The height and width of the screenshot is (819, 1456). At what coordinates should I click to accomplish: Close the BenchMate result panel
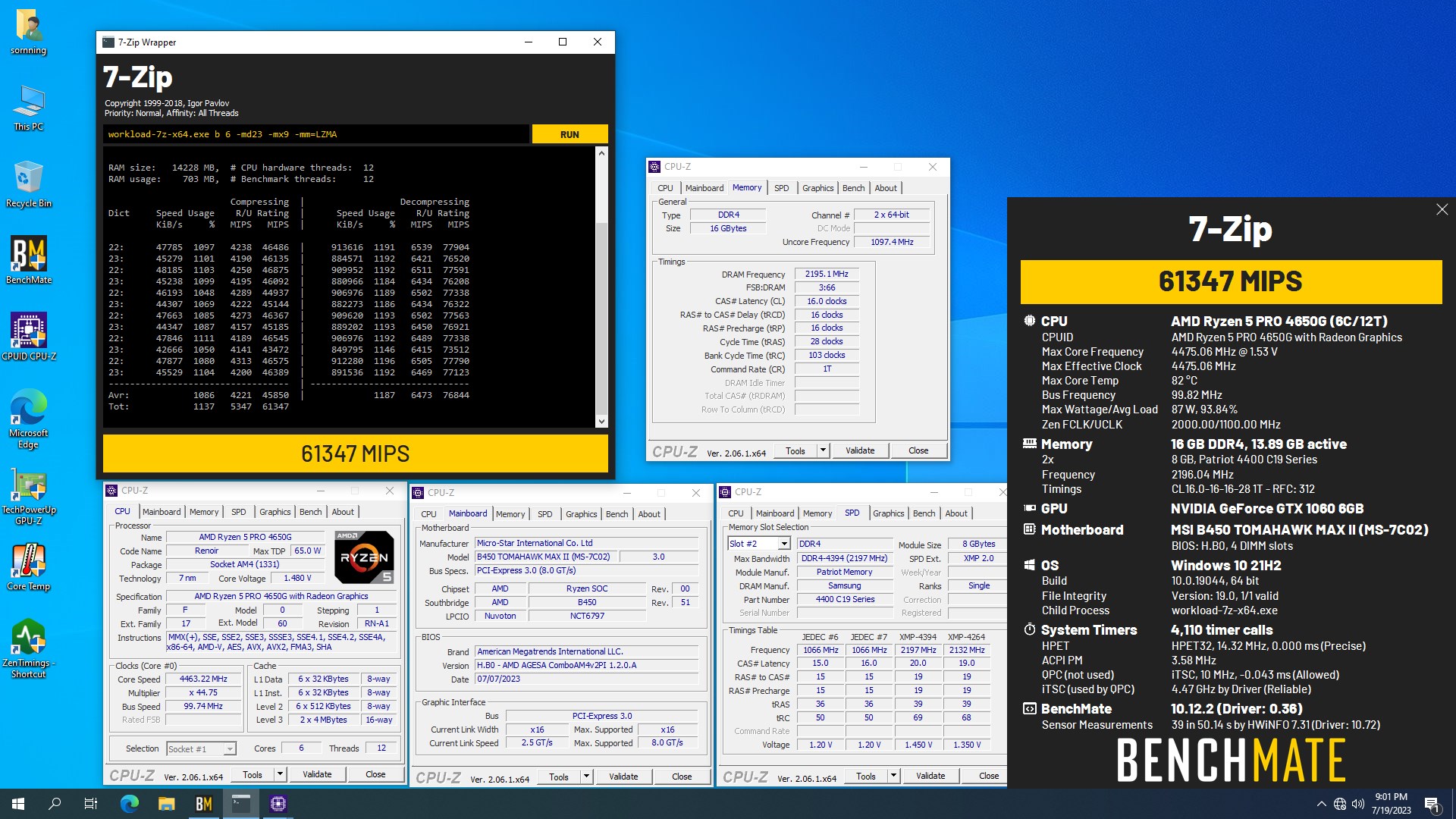(x=1442, y=209)
